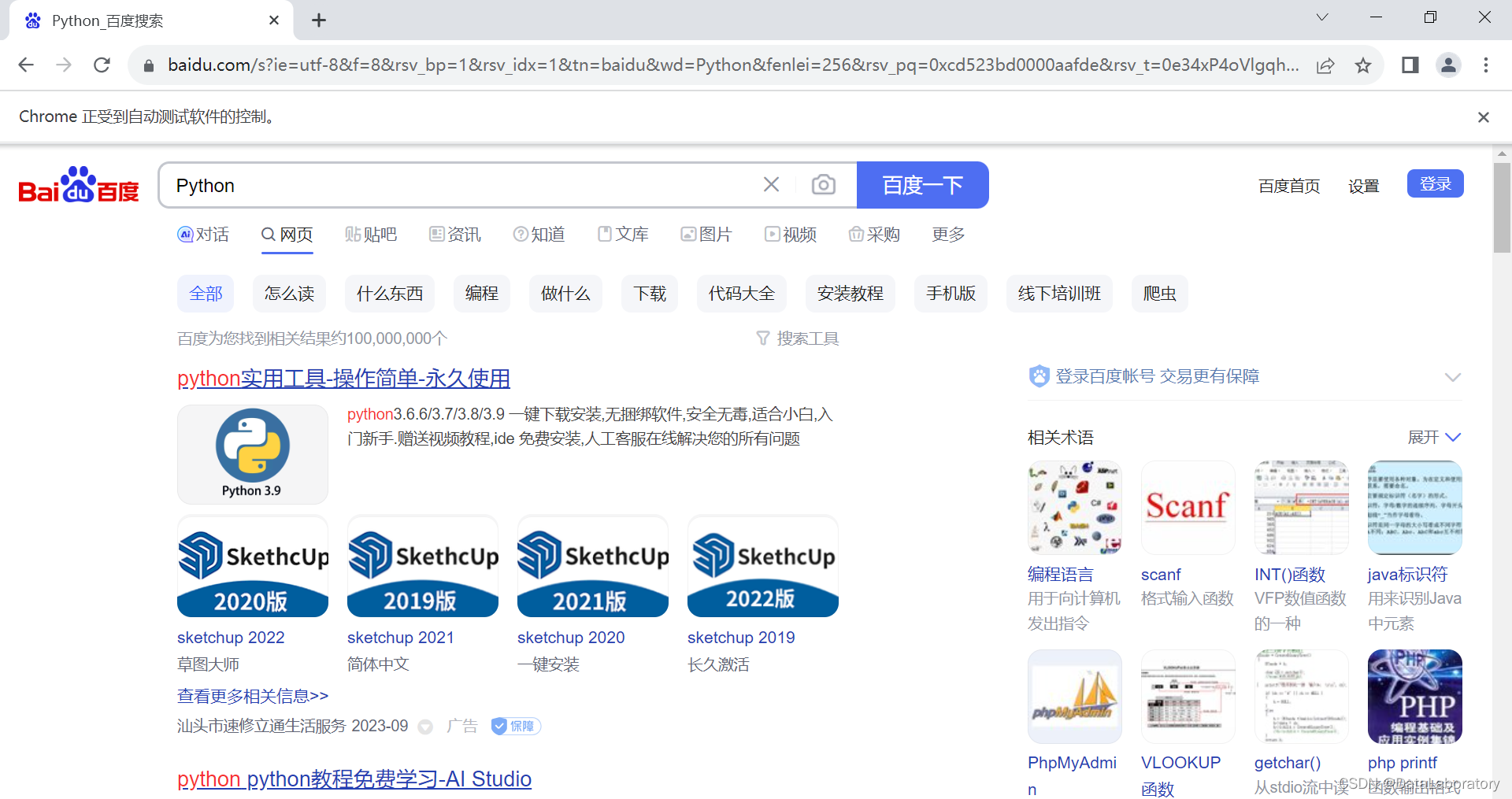The height and width of the screenshot is (799, 1512).
Task: Open Chrome three-dot menu
Action: [1486, 65]
